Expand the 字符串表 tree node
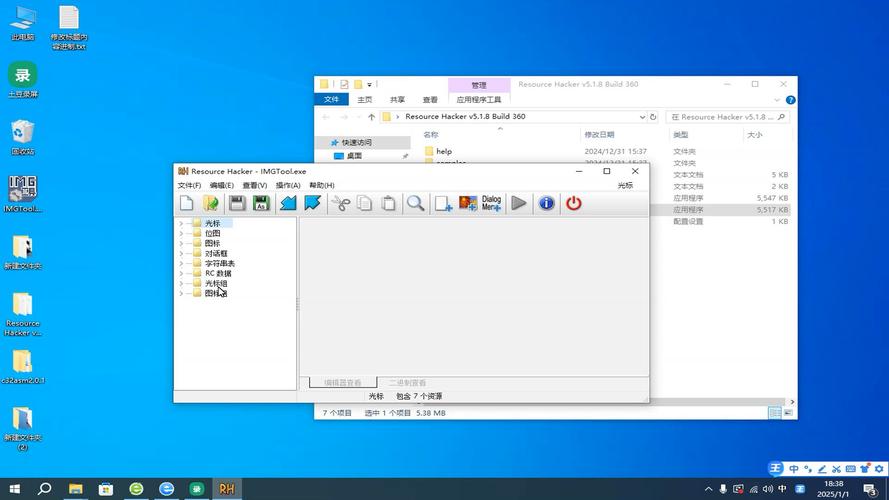 [x=182, y=263]
